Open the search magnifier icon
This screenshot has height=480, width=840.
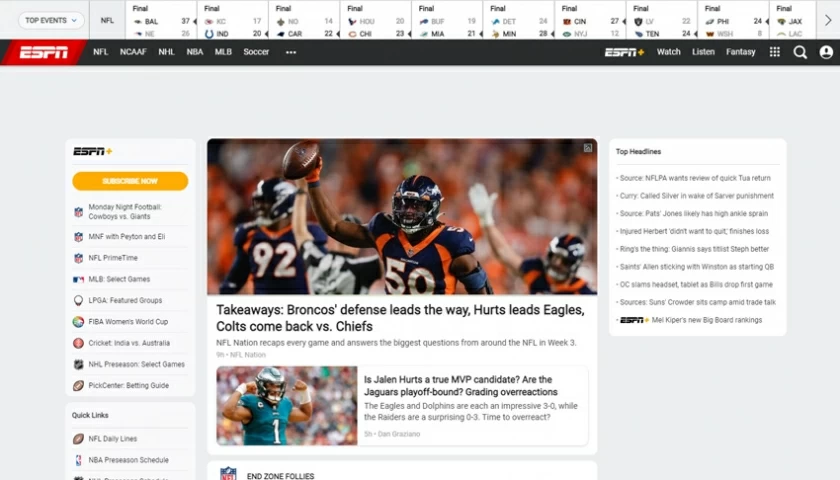pos(800,52)
